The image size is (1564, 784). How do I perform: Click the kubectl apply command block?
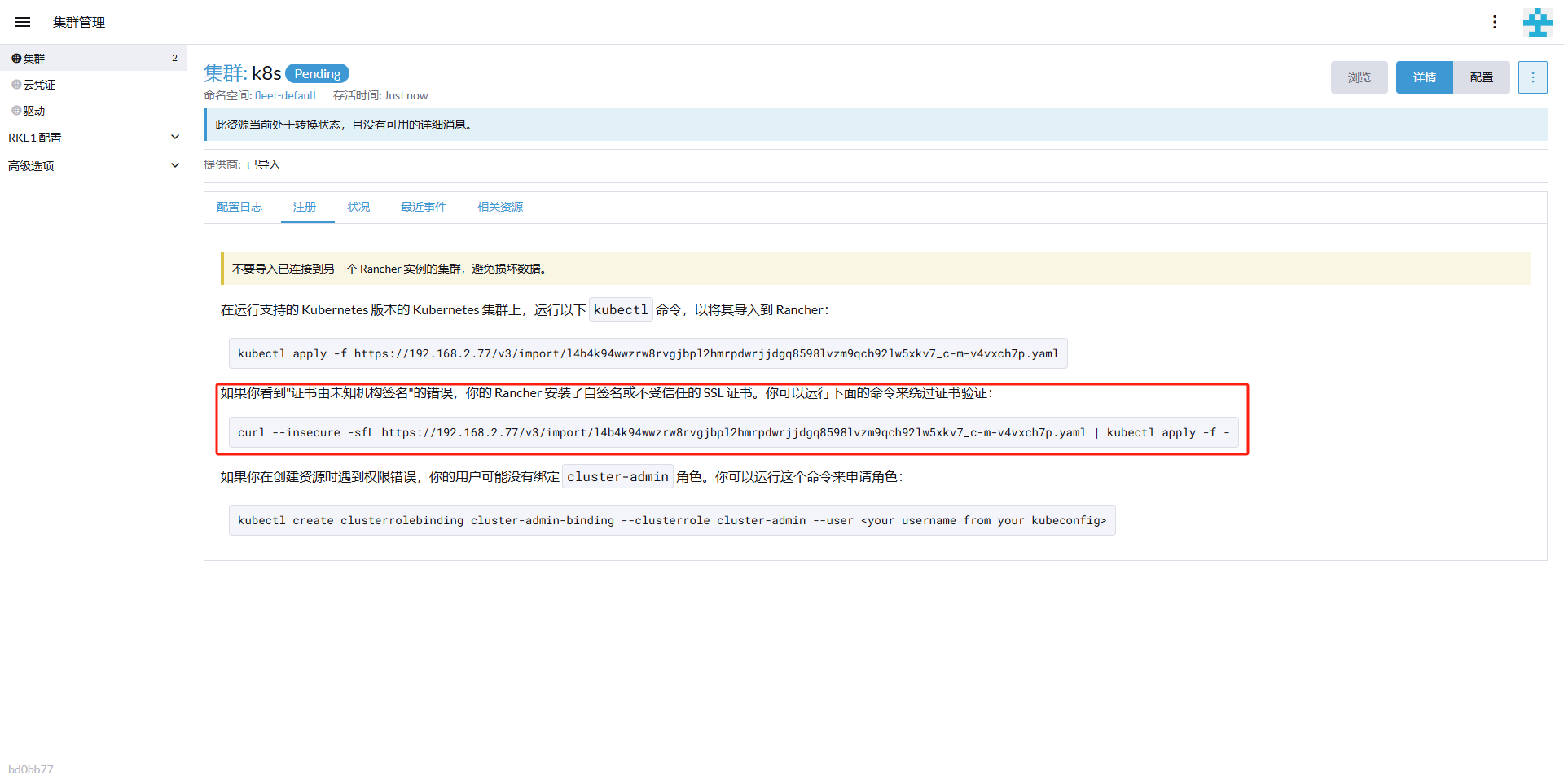pyautogui.click(x=648, y=353)
